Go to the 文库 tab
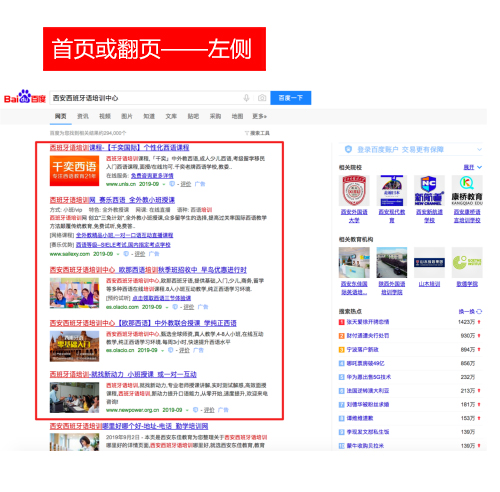 [171, 116]
